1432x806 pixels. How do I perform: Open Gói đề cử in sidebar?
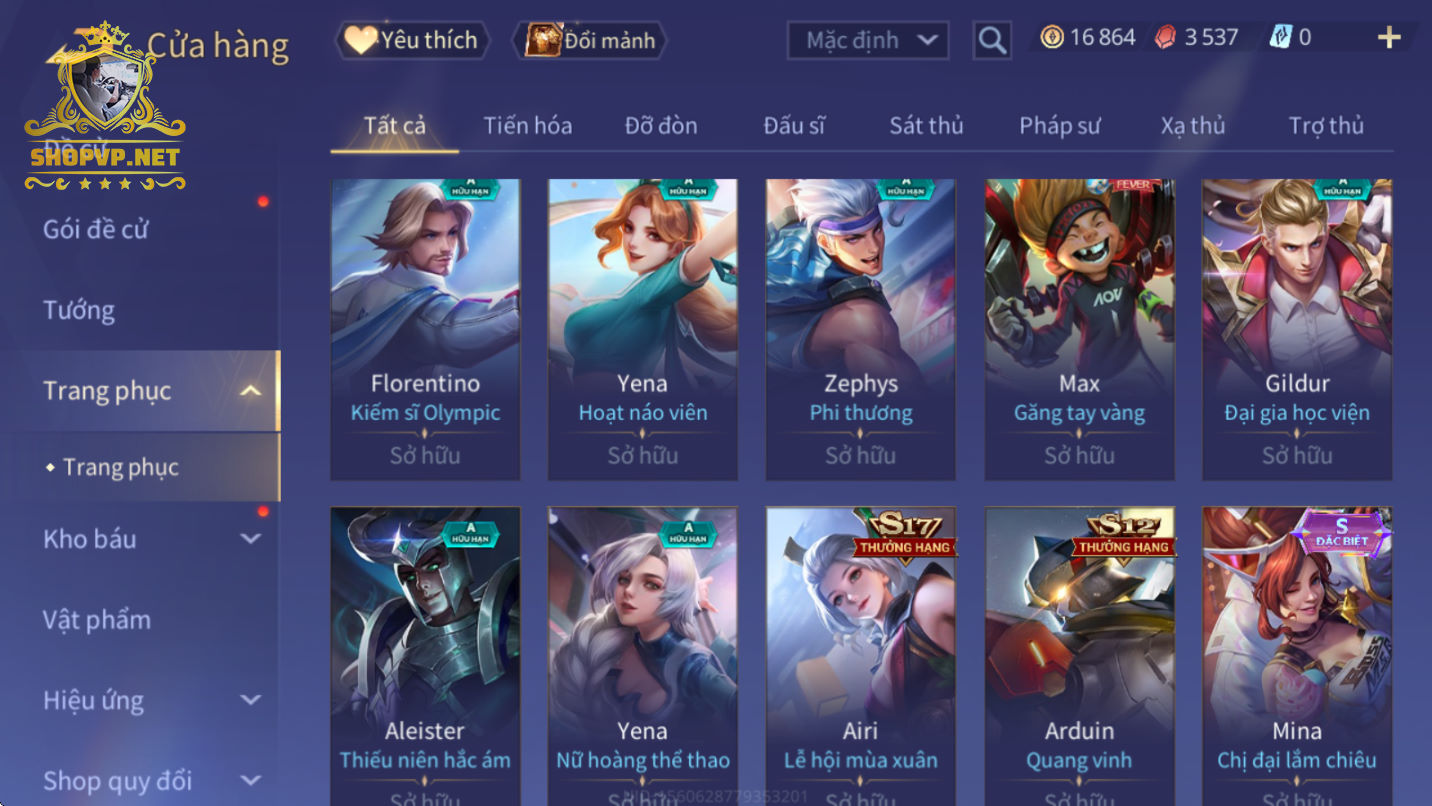(95, 229)
